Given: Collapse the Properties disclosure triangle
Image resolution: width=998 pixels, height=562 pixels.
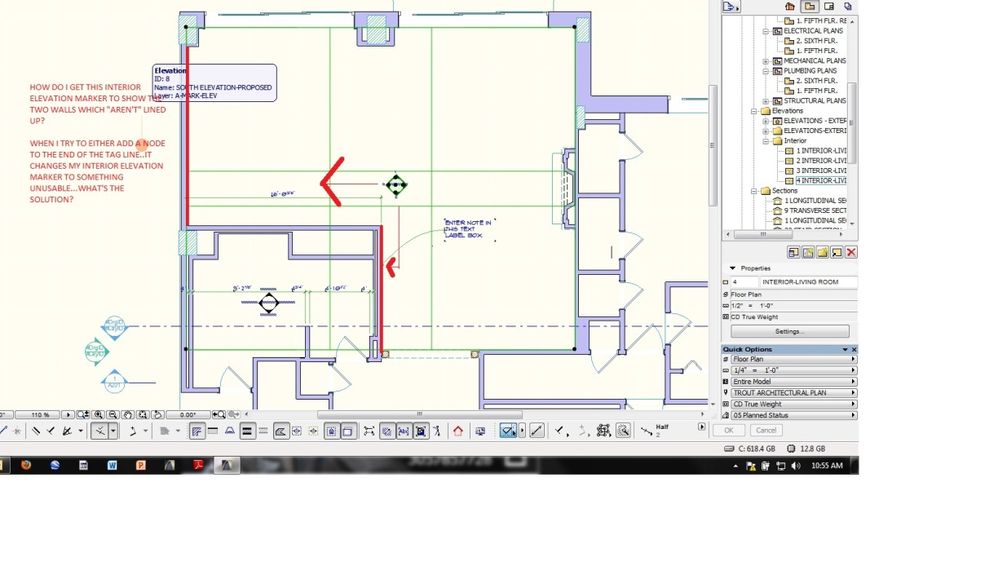Looking at the screenshot, I should (x=733, y=269).
